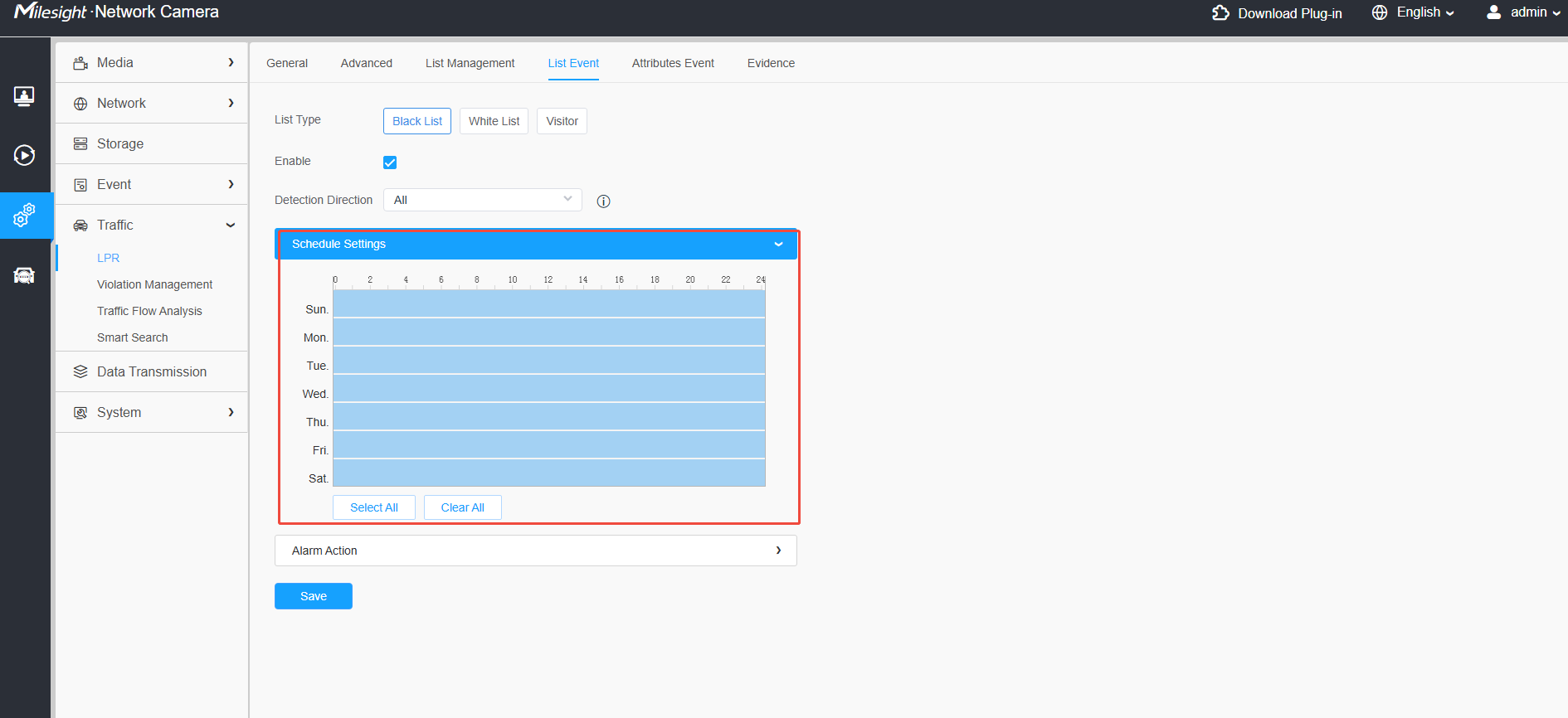Click the System icon in sidebar

[x=80, y=413]
